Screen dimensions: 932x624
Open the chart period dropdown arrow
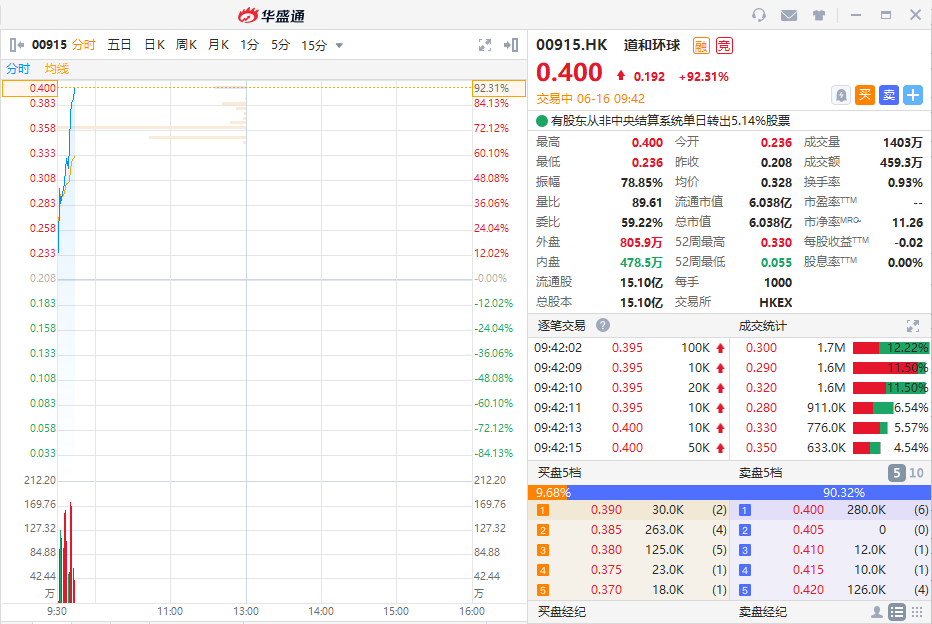339,45
